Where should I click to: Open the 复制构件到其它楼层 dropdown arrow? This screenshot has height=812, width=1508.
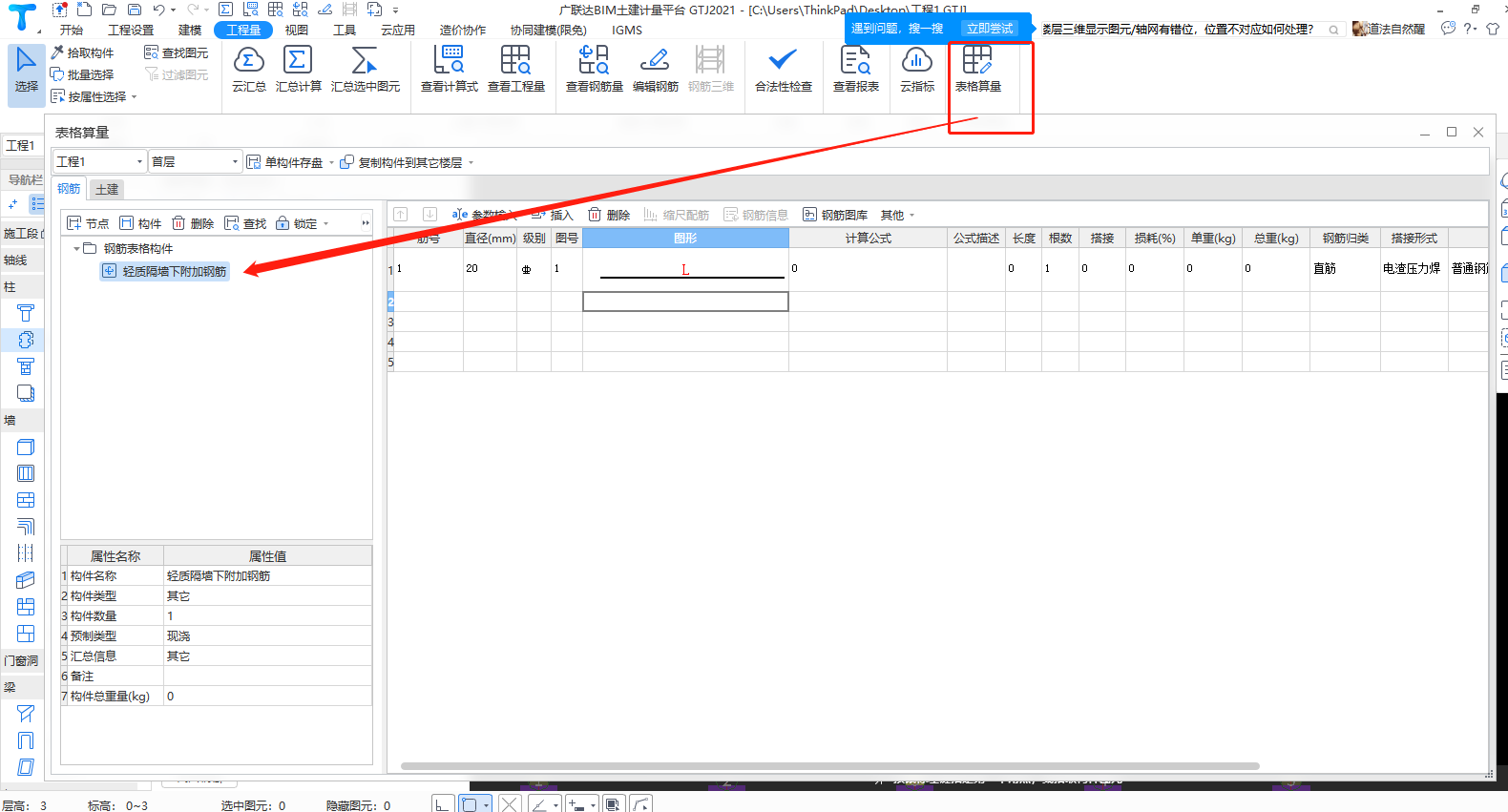(x=471, y=162)
